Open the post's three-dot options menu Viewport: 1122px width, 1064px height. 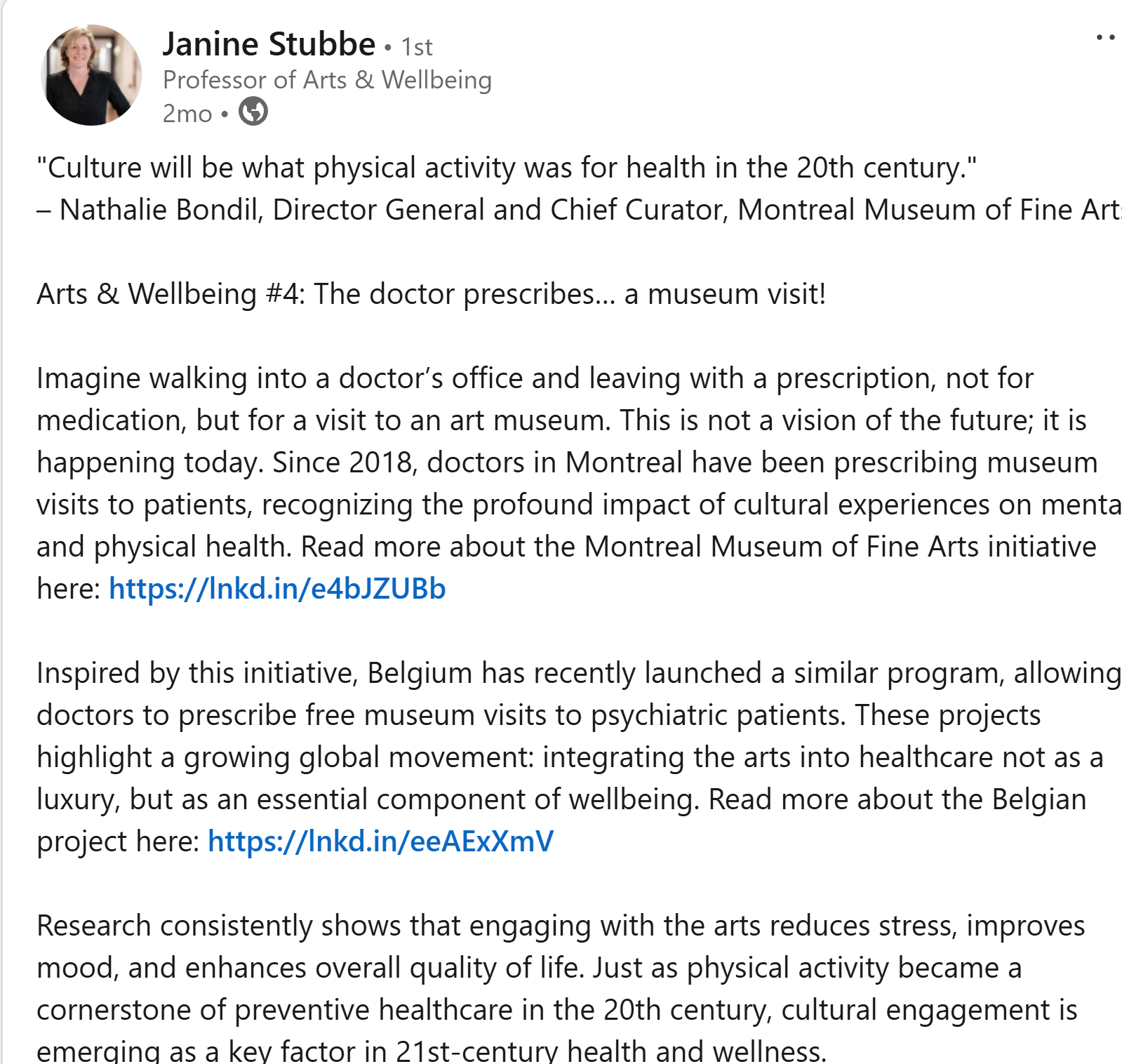(x=1107, y=37)
